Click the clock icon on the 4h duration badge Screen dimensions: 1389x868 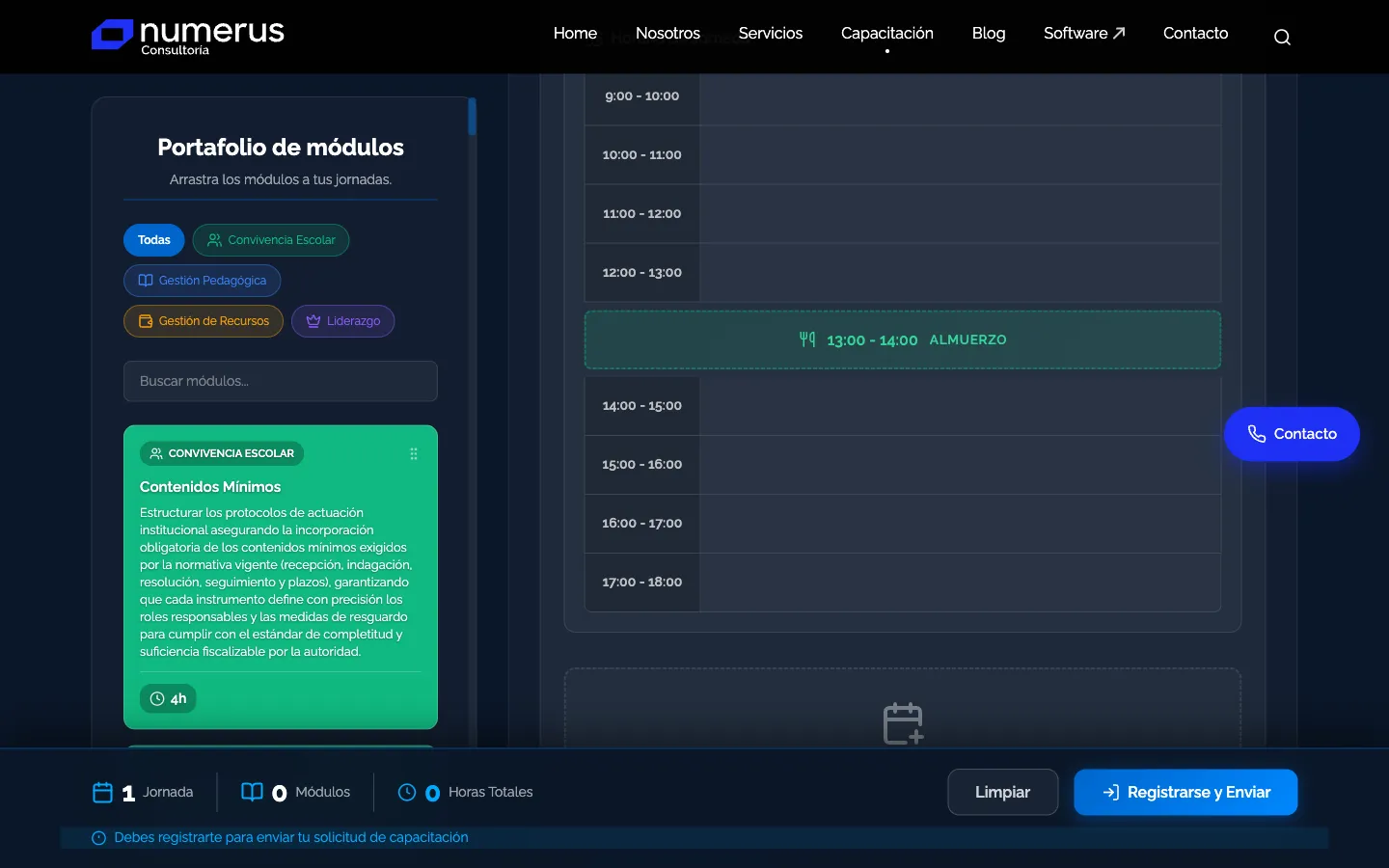155,698
